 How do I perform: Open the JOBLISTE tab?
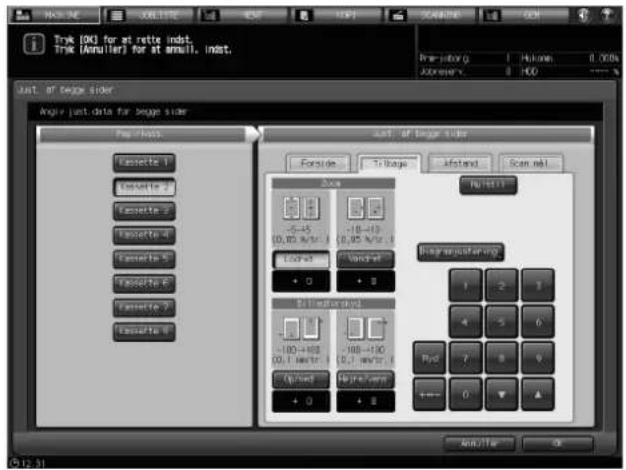coord(150,16)
